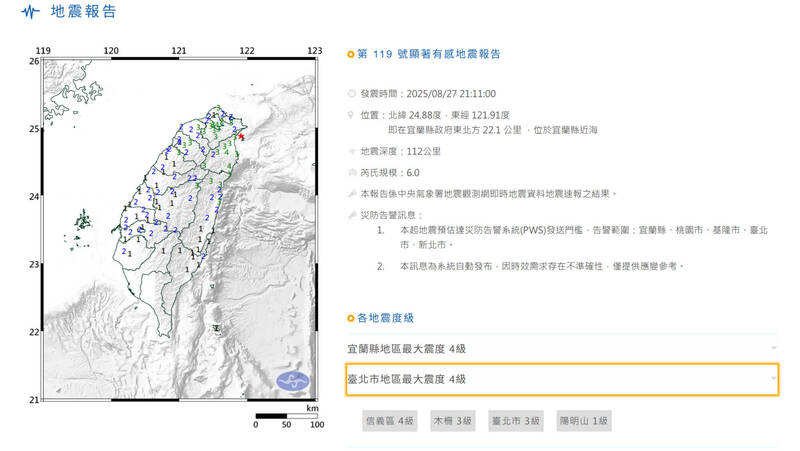Click the location pin icon next to 位置

tap(351, 115)
